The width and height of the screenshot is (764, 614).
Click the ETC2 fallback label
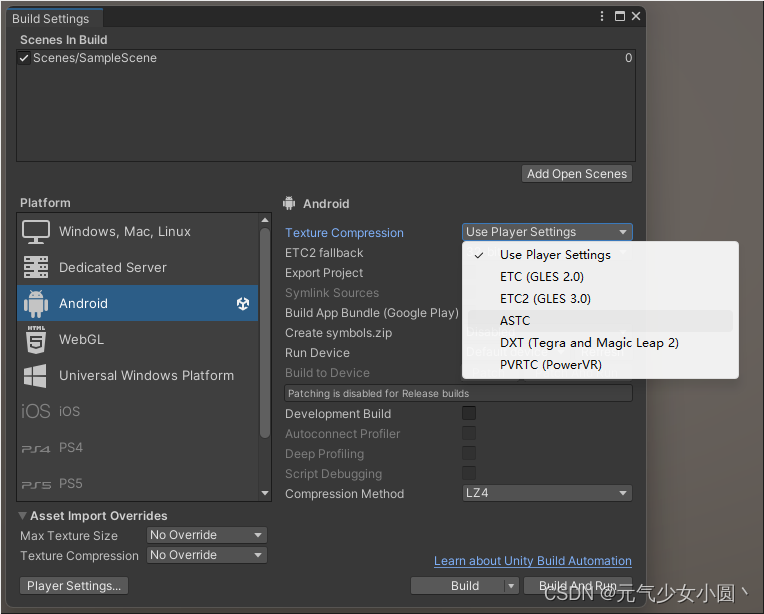[x=324, y=253]
